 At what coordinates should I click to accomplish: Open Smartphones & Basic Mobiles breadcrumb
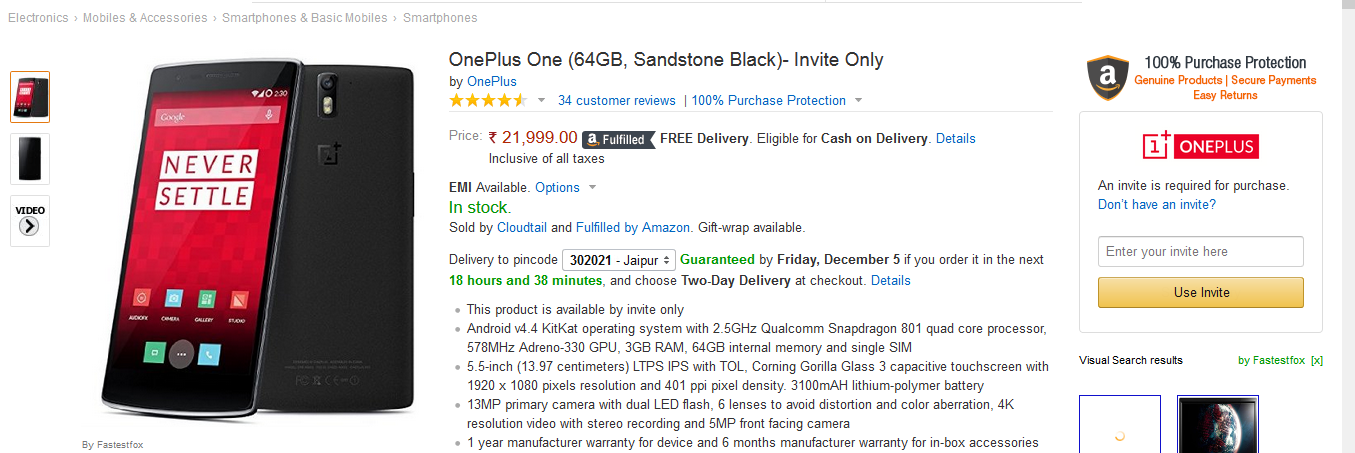tap(306, 18)
